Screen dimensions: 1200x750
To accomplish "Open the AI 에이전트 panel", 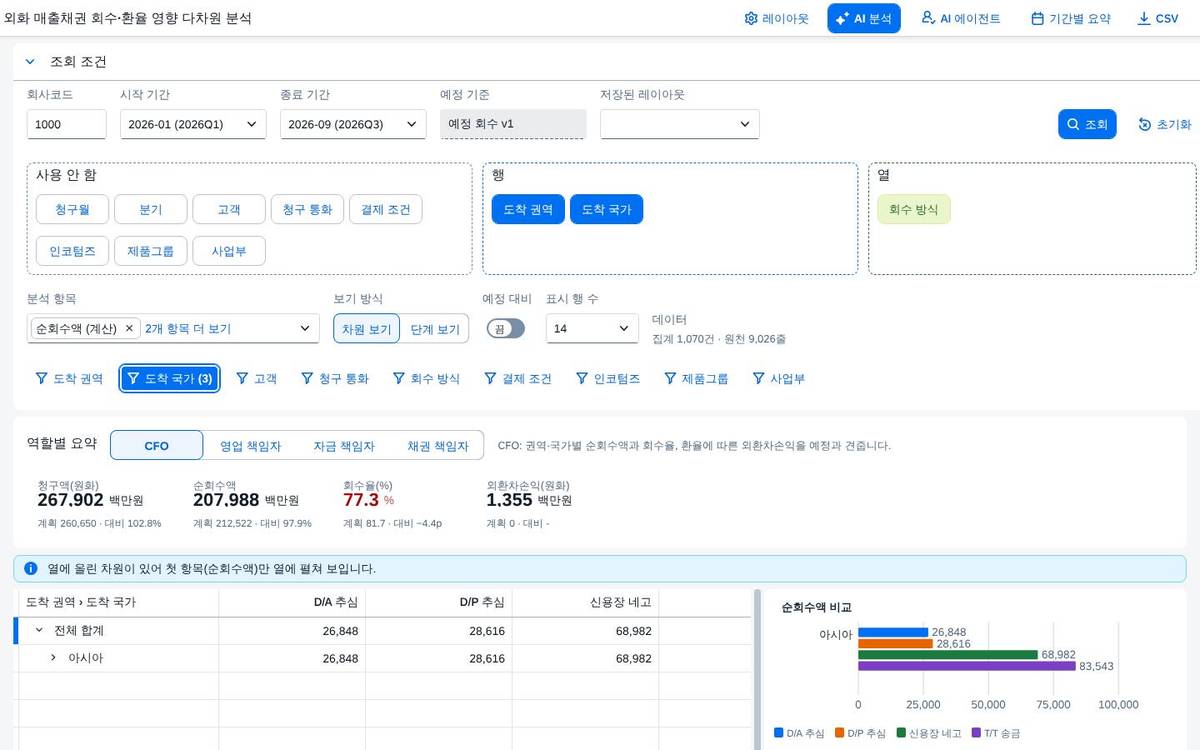I will [960, 18].
